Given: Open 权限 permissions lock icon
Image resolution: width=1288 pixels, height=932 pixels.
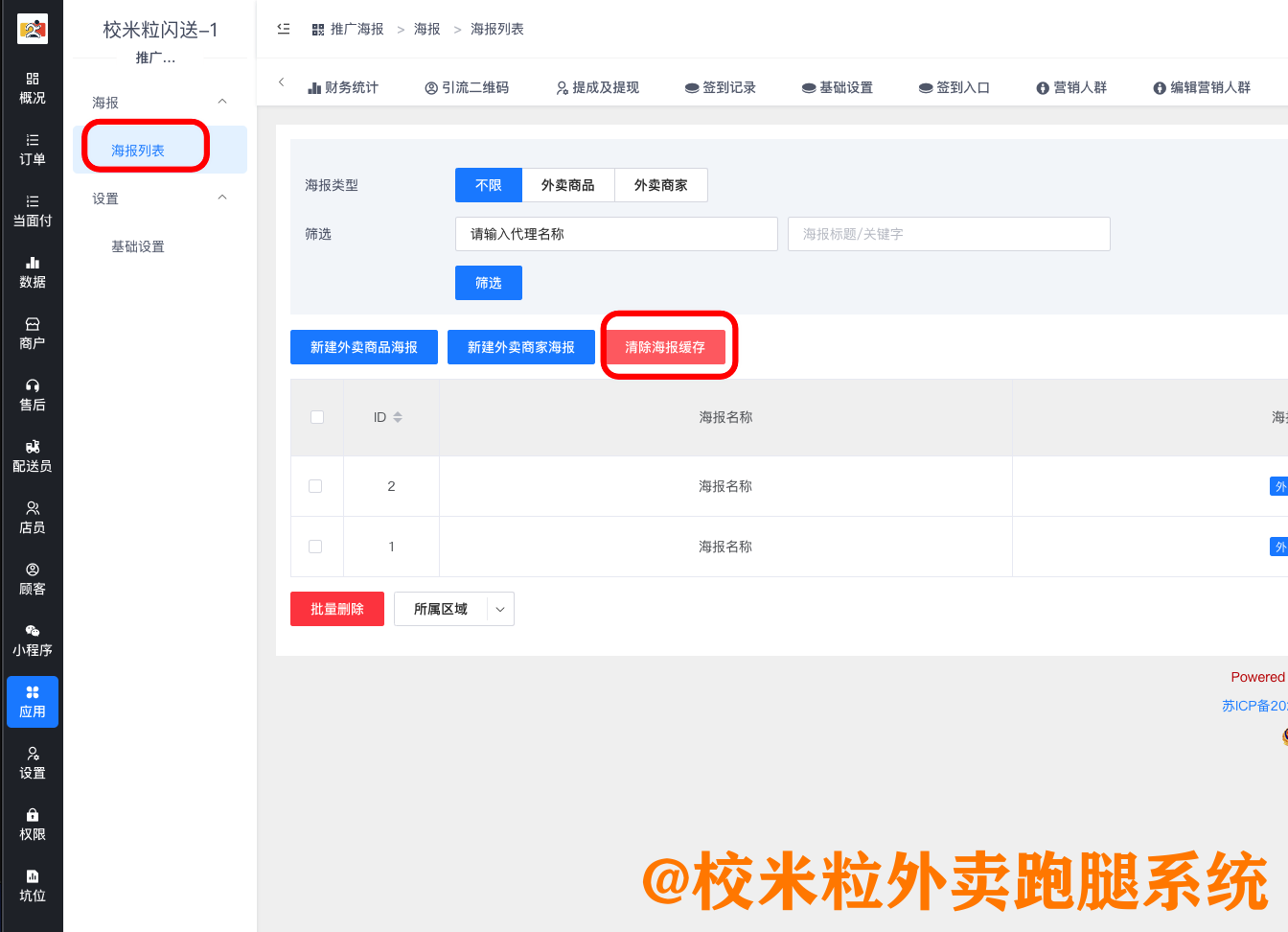Looking at the screenshot, I should [32, 824].
